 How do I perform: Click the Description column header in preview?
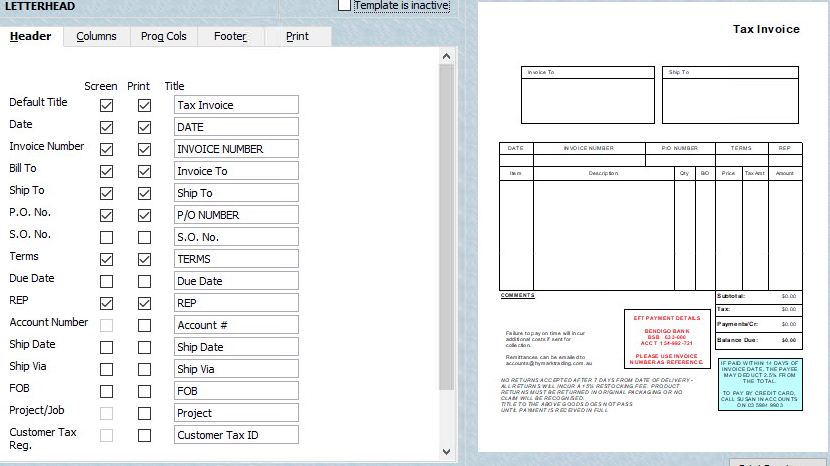coord(603,173)
